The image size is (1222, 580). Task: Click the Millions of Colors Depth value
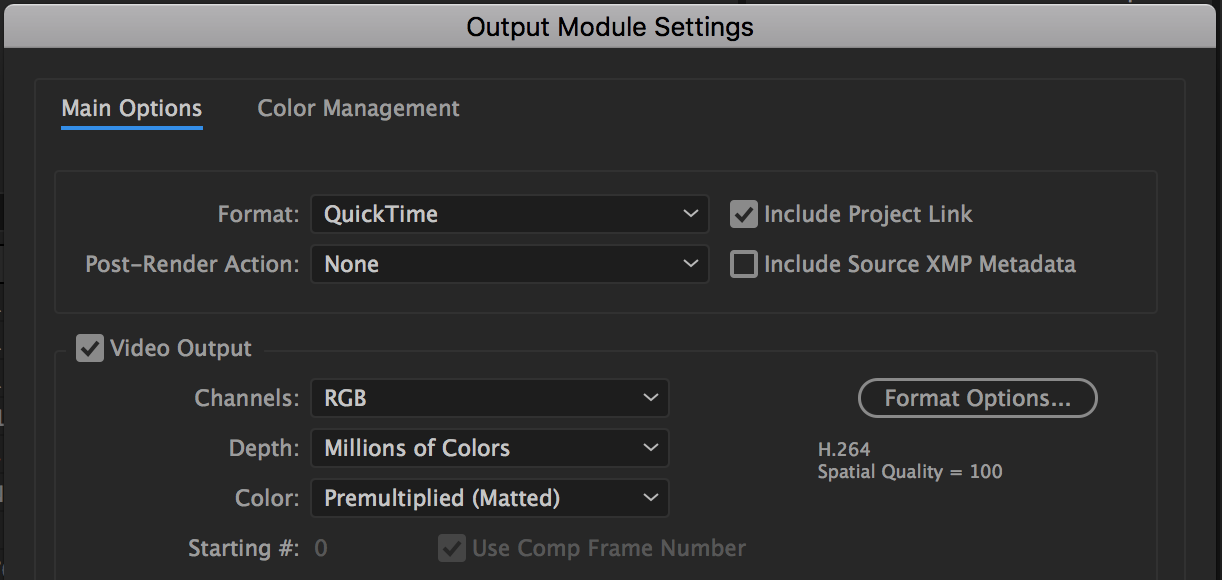point(417,448)
